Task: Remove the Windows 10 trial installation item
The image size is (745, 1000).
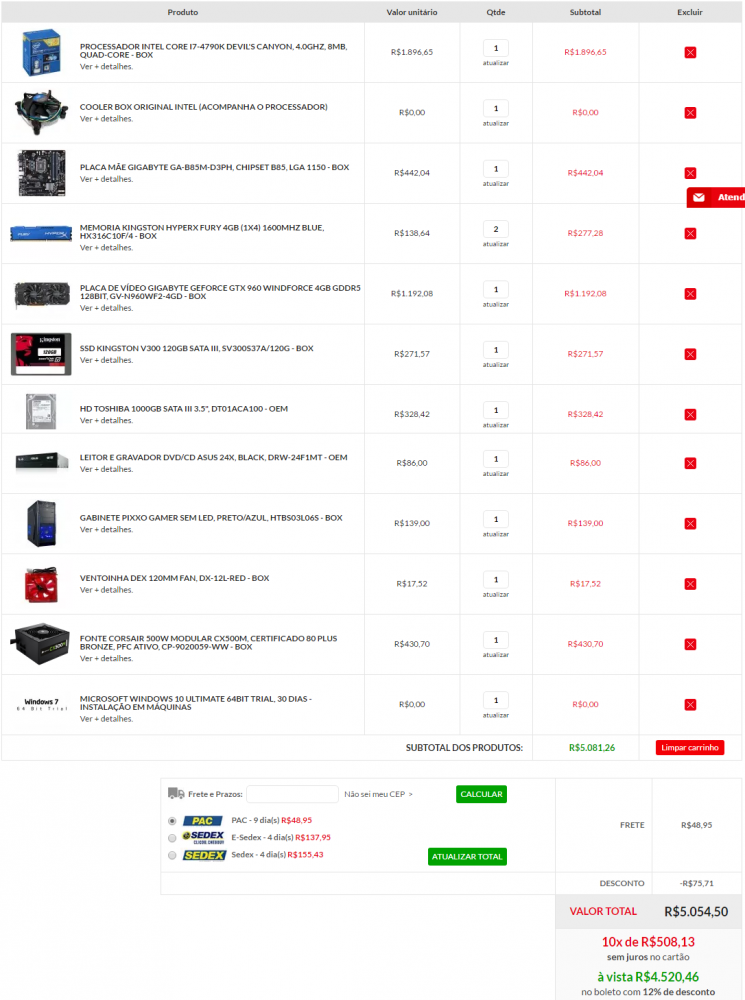Action: click(690, 705)
